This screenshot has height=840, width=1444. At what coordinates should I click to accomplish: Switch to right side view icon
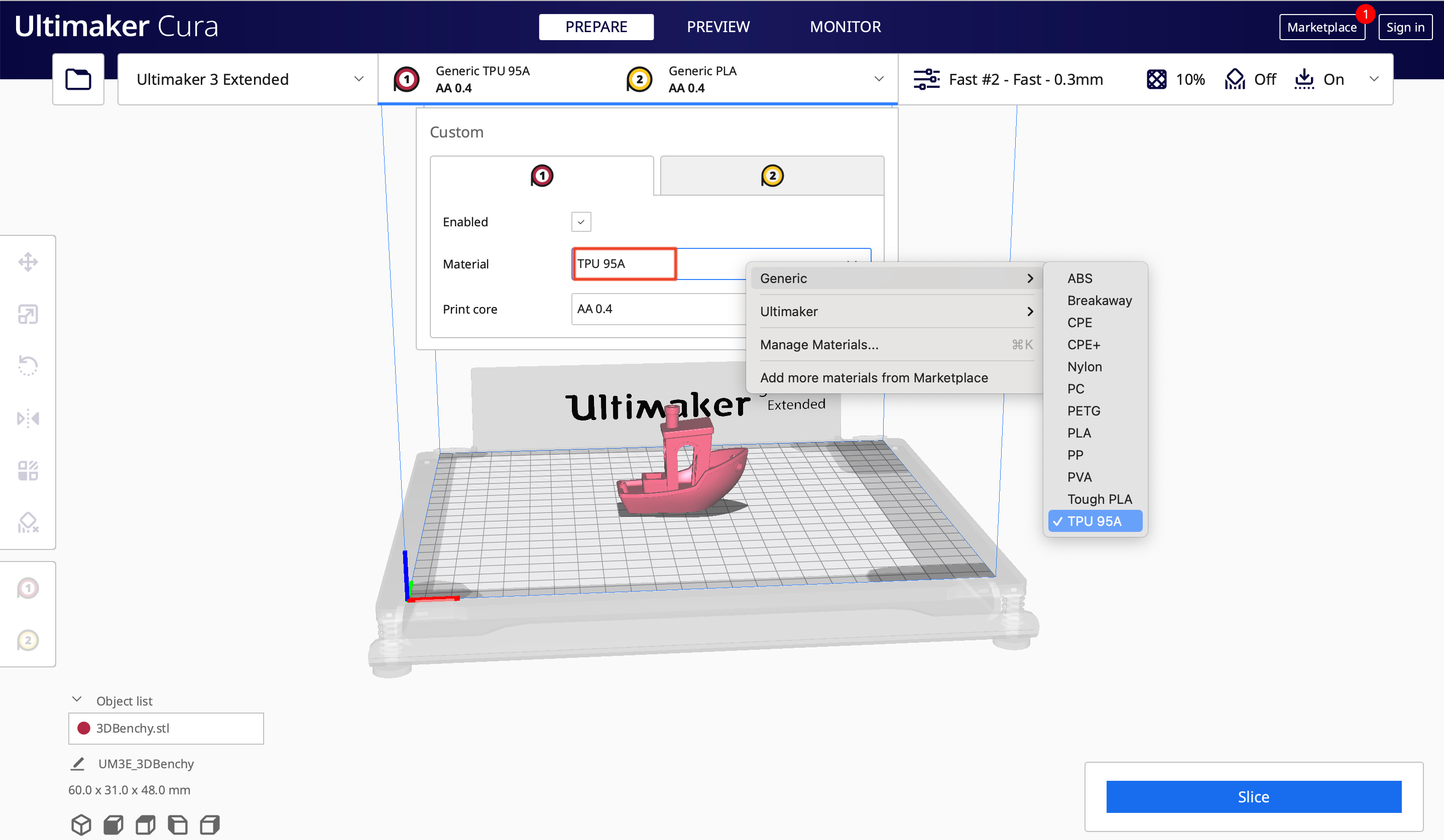click(x=209, y=824)
